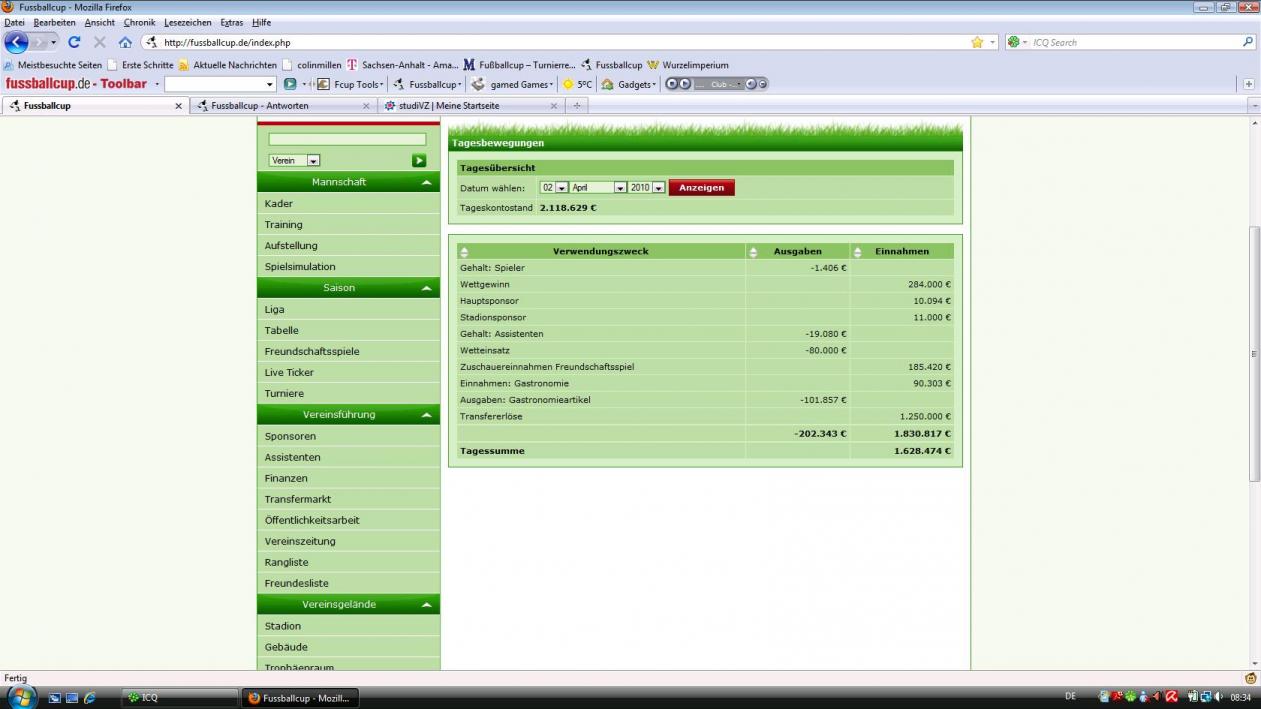The image size is (1261, 709).
Task: Click the green search go arrow in sidebar
Action: click(x=419, y=160)
